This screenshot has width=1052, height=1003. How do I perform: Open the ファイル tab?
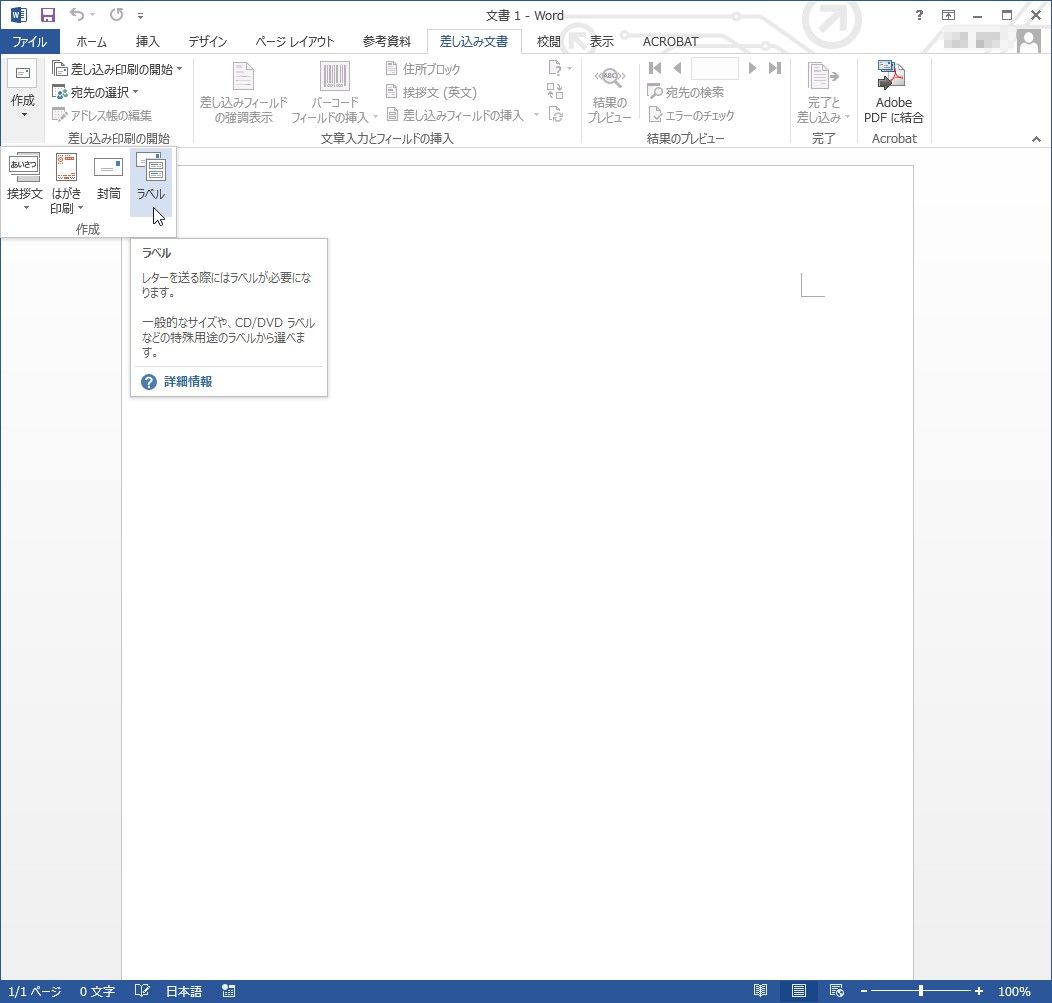(30, 42)
